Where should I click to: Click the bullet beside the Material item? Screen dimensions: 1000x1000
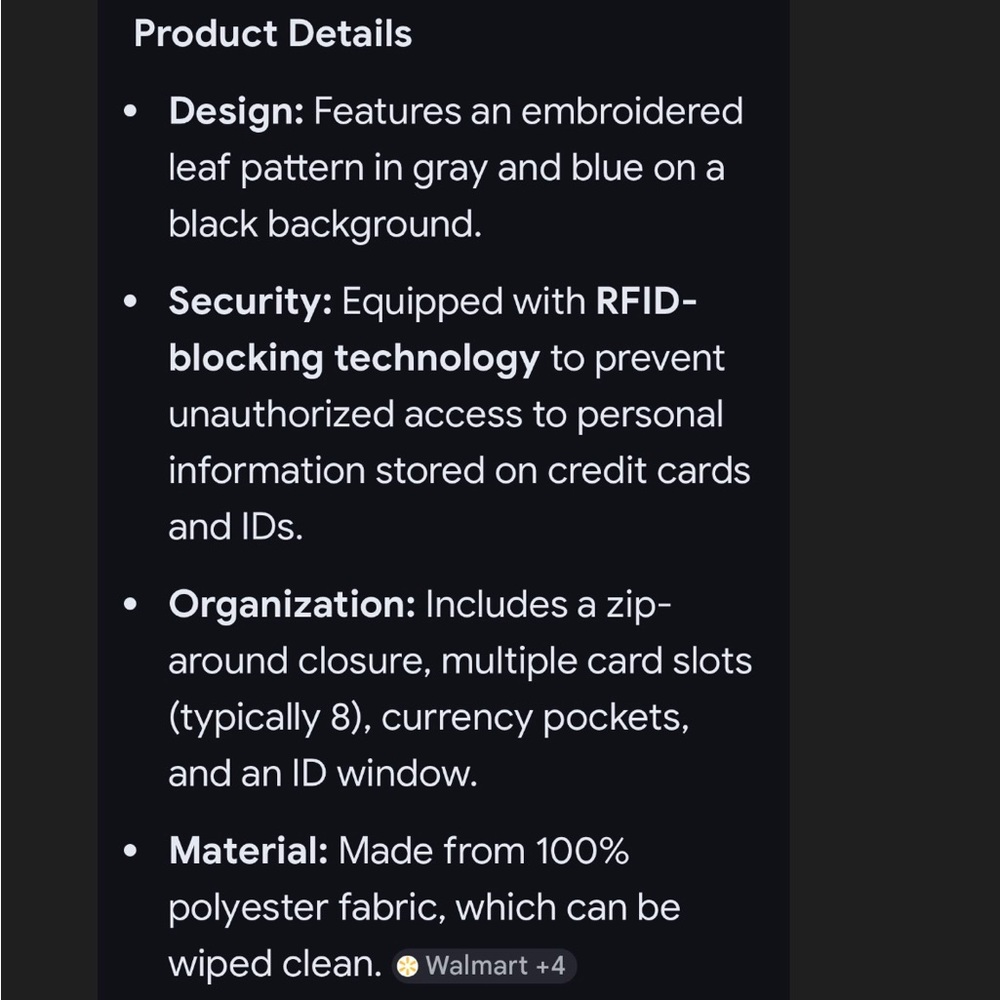pyautogui.click(x=130, y=851)
